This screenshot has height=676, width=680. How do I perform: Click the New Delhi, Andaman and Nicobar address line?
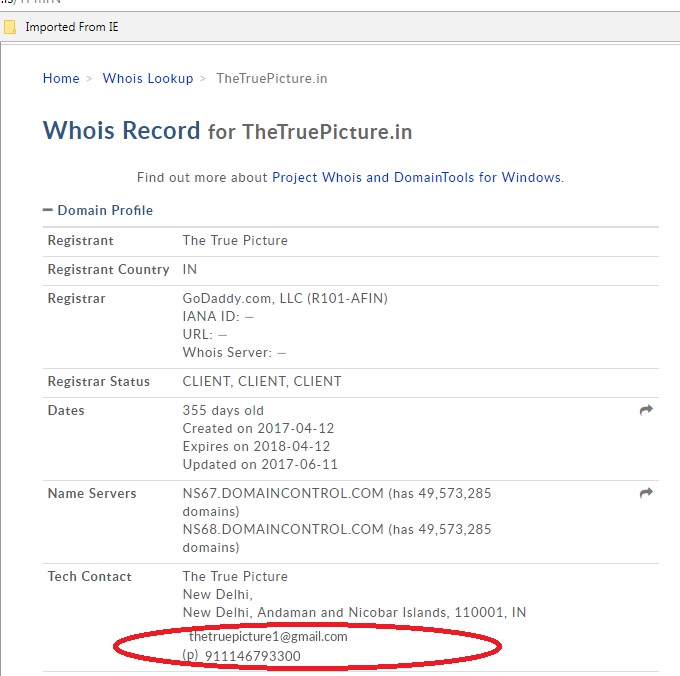pos(354,612)
